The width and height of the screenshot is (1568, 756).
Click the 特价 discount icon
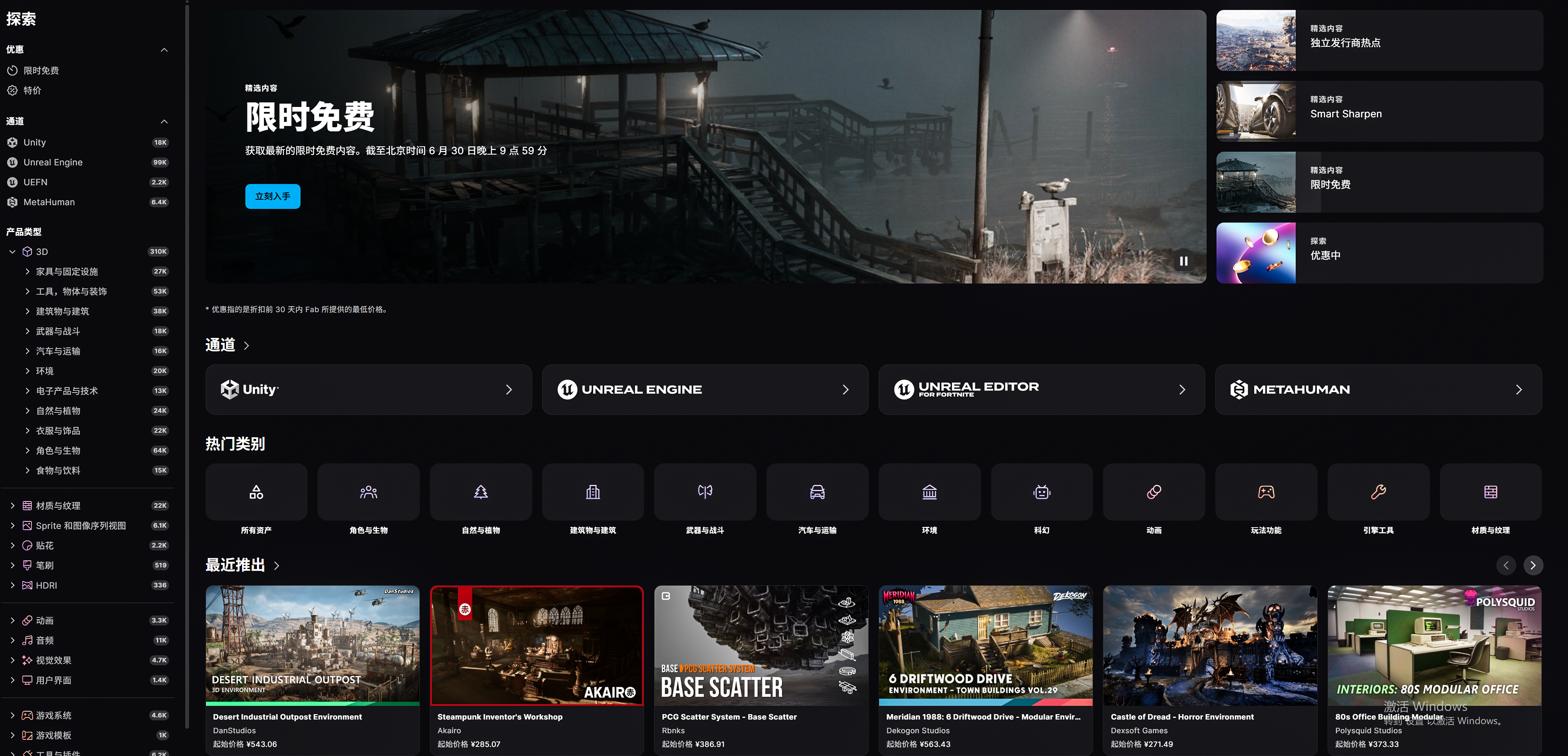pyautogui.click(x=12, y=91)
